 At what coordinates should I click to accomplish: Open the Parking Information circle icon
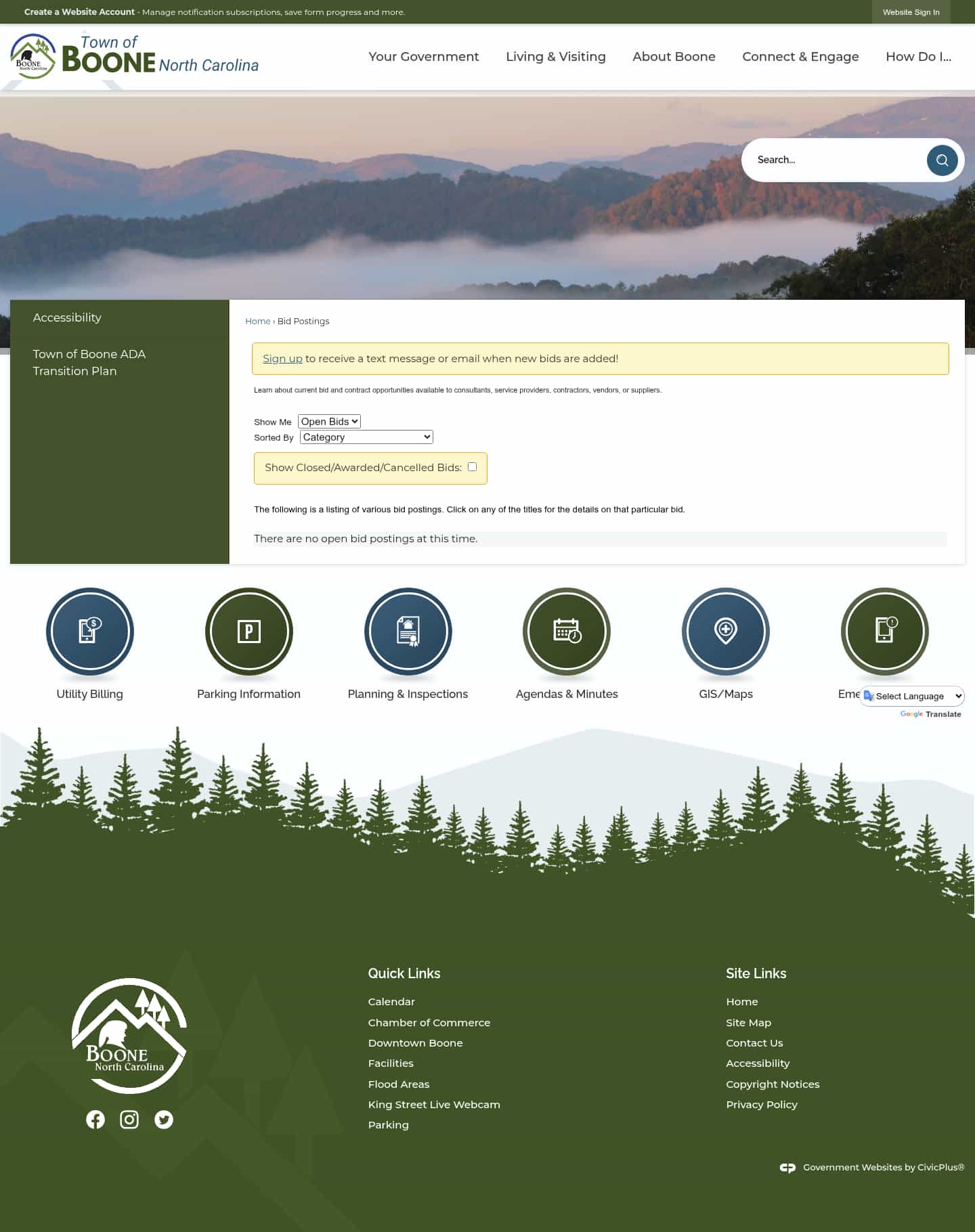coord(249,632)
